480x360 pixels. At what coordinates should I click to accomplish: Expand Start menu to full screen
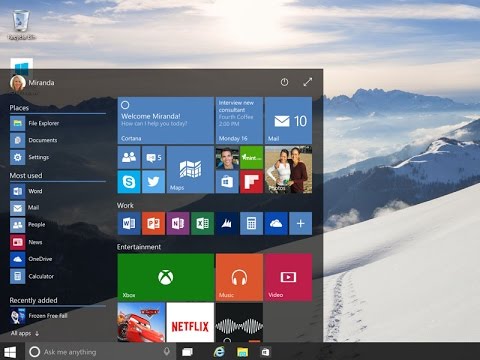click(308, 82)
